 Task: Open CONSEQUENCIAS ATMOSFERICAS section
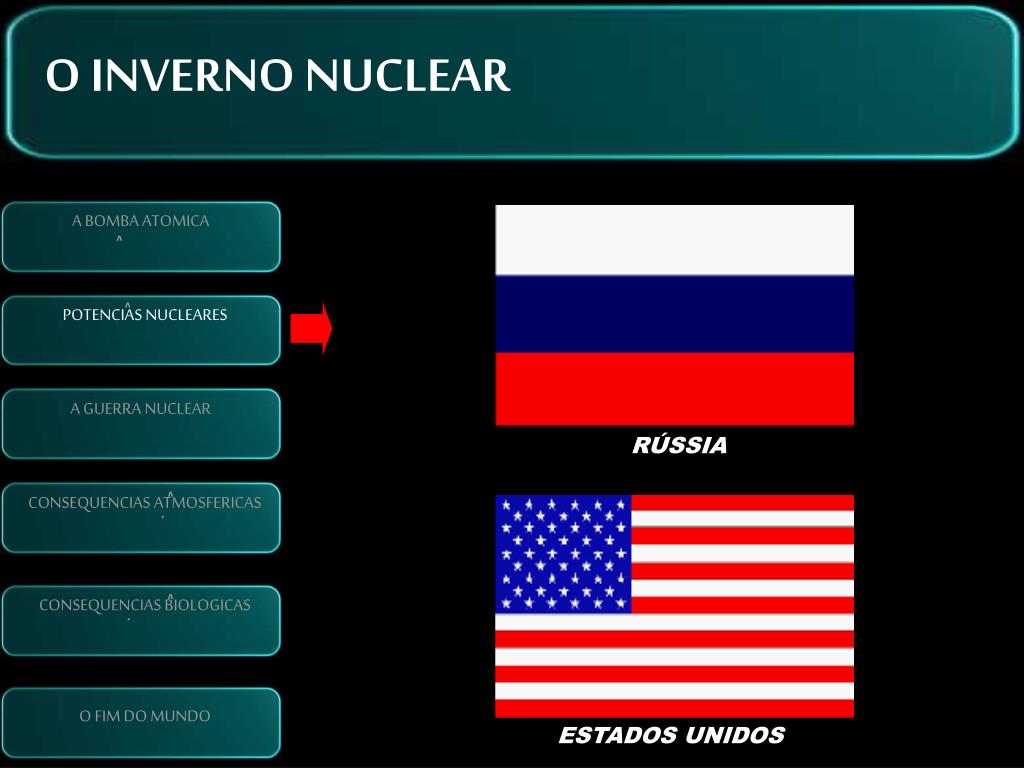[x=141, y=517]
